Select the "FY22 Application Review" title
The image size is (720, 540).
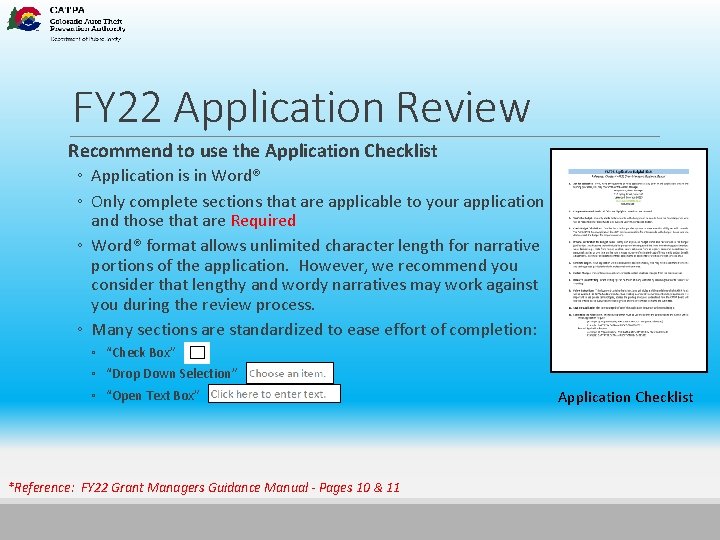[302, 107]
